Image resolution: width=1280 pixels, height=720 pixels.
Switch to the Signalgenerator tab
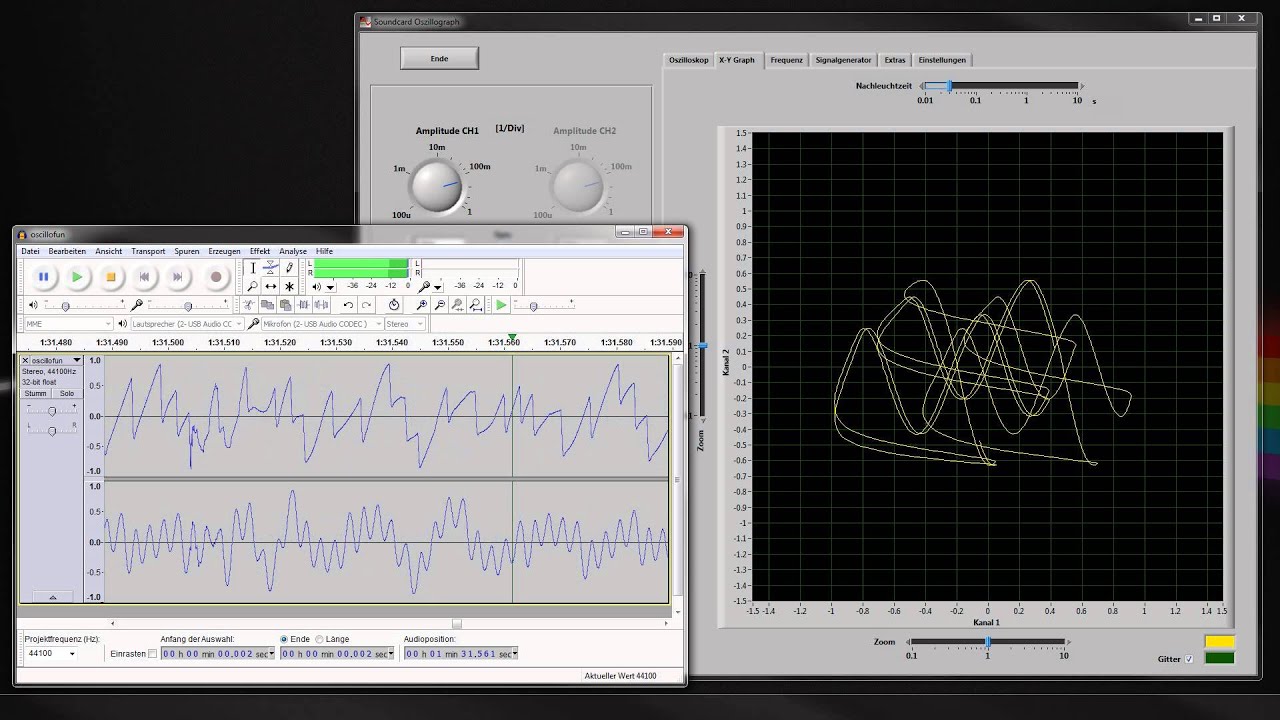843,60
